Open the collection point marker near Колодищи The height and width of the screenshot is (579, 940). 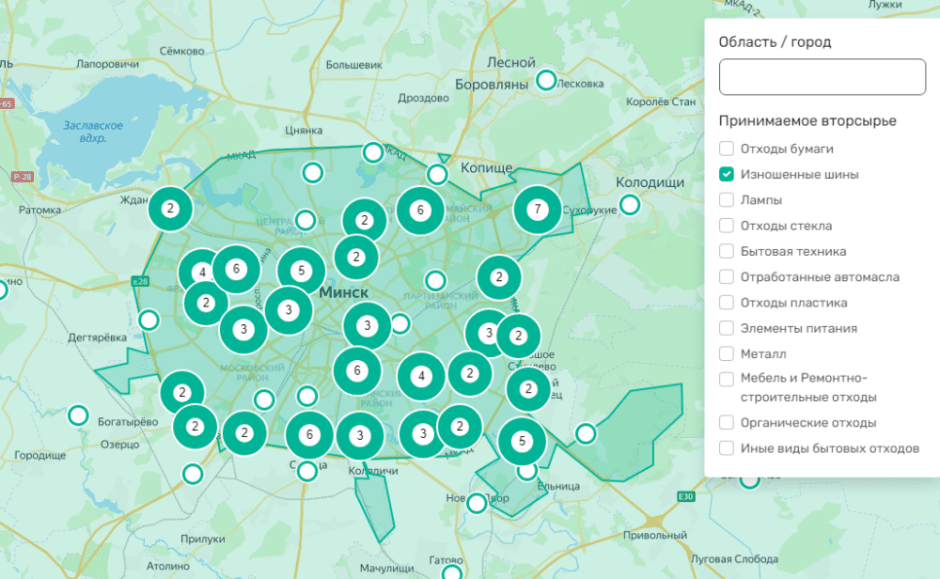tap(629, 205)
